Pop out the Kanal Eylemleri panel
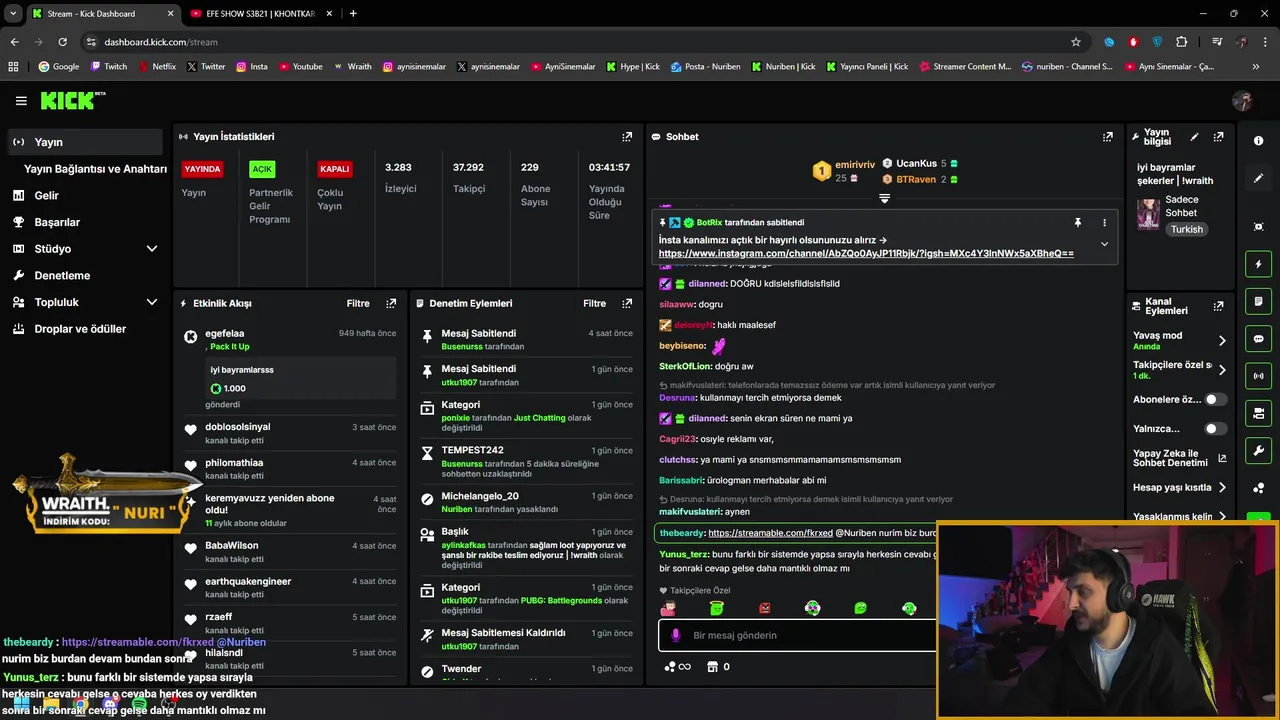Screen dimensions: 1280x720 1218,306
